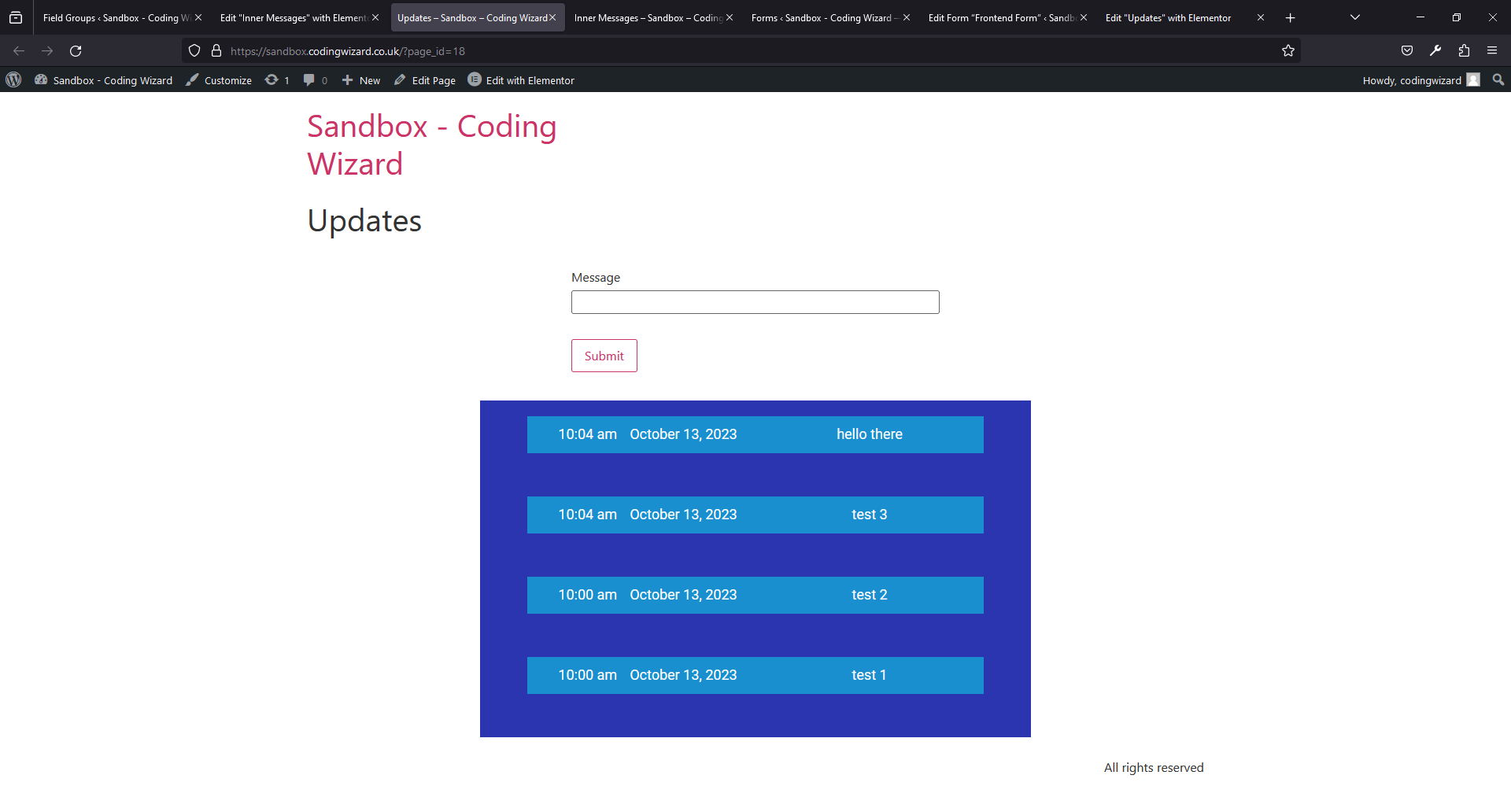Click the 10:00 am time in test 2 row
Screen dimensions: 1511x812
pyautogui.click(x=588, y=595)
